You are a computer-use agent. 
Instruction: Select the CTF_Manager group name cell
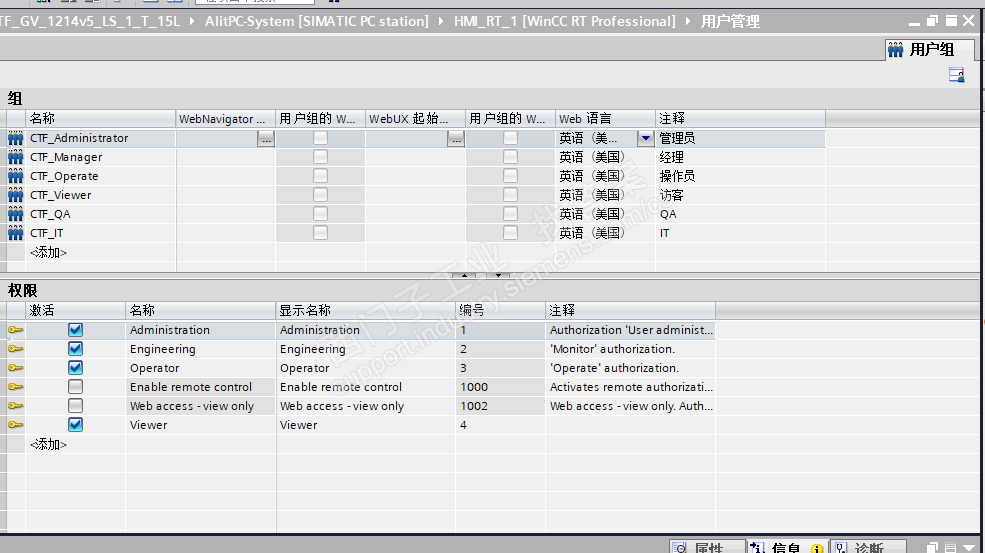pyautogui.click(x=101, y=157)
